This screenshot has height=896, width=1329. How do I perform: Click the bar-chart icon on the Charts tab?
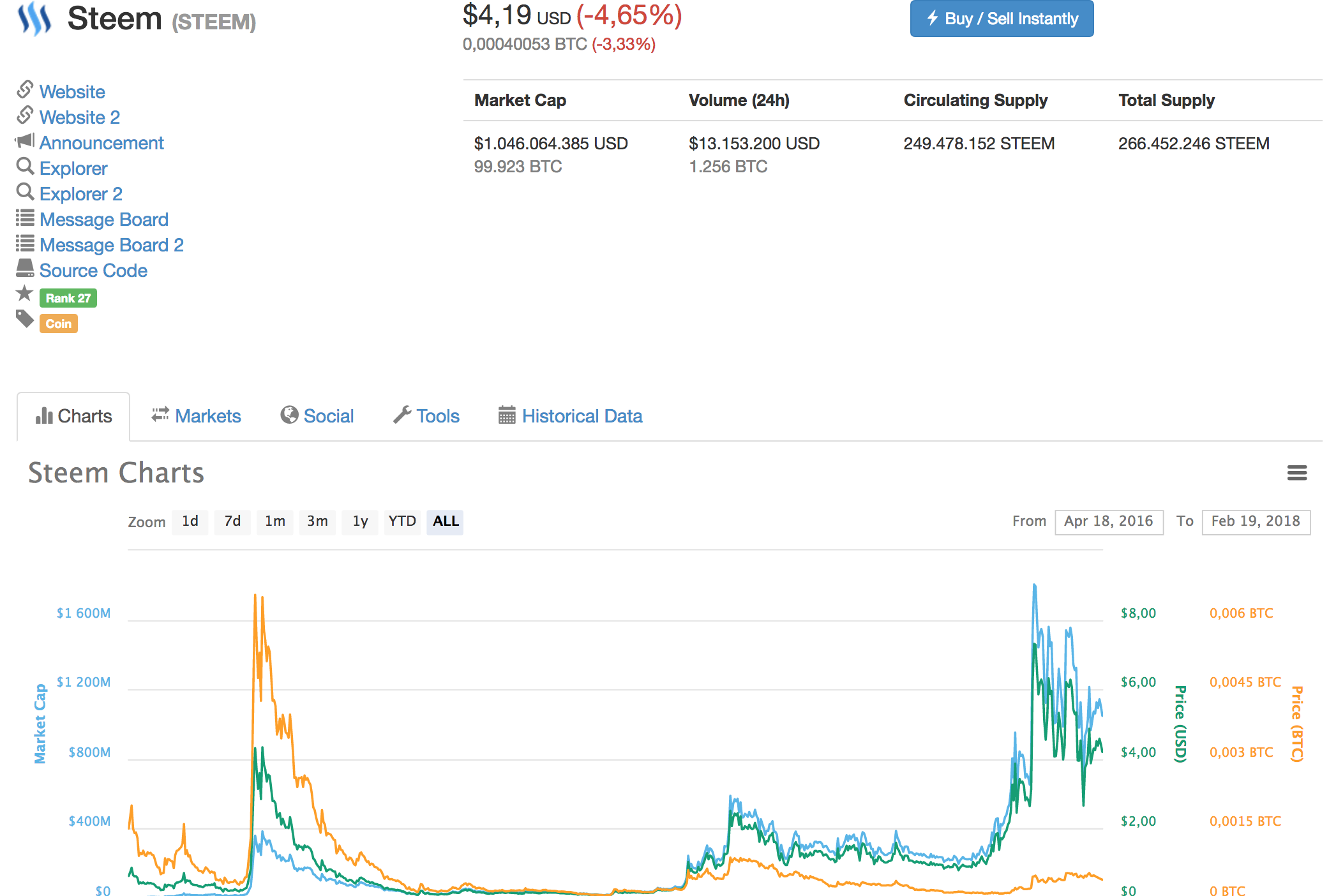[44, 415]
